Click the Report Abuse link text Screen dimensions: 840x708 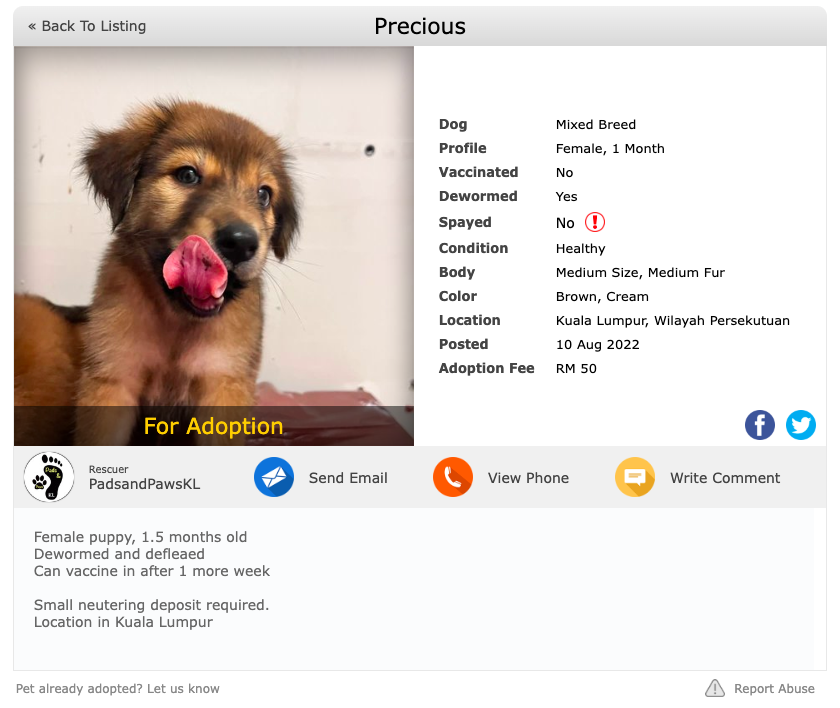[774, 689]
